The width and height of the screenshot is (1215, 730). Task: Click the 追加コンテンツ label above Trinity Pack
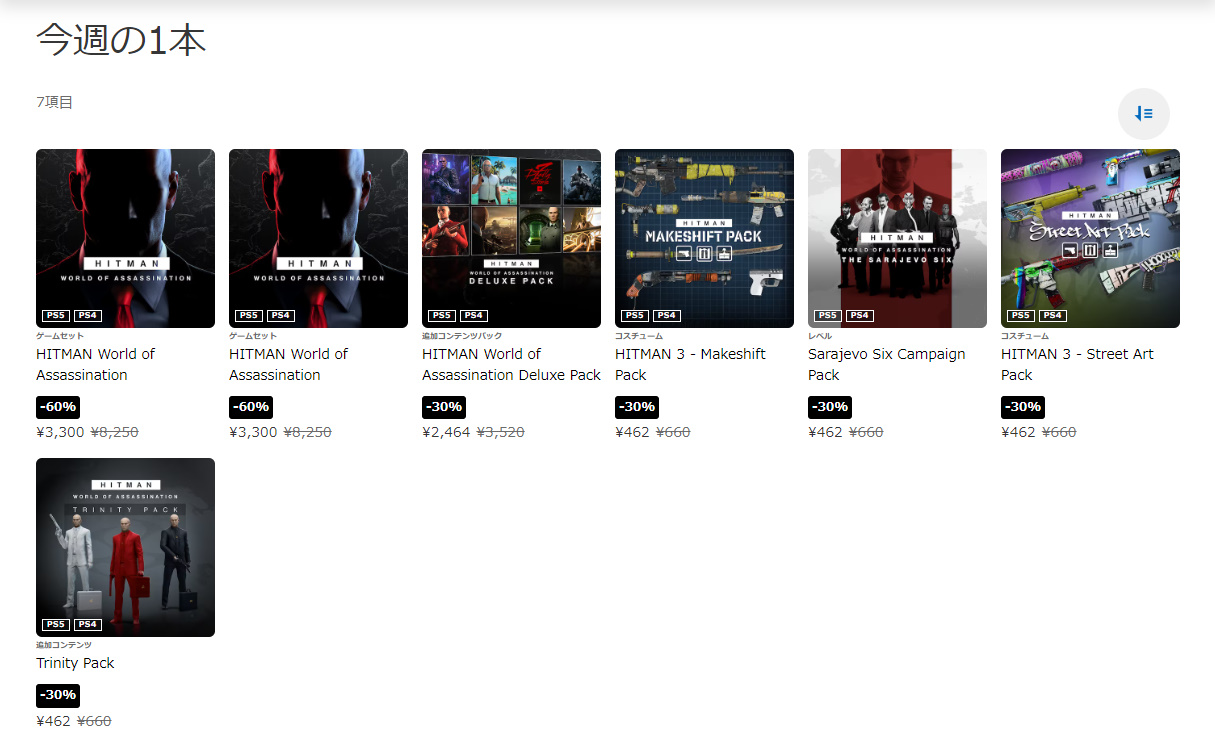(x=64, y=645)
